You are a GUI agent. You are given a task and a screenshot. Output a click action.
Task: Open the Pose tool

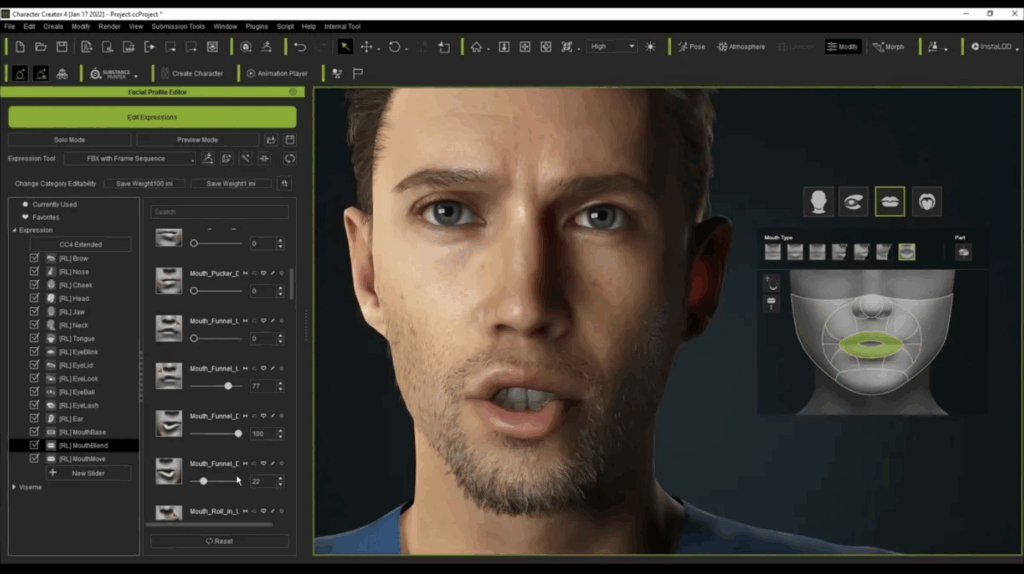point(692,47)
